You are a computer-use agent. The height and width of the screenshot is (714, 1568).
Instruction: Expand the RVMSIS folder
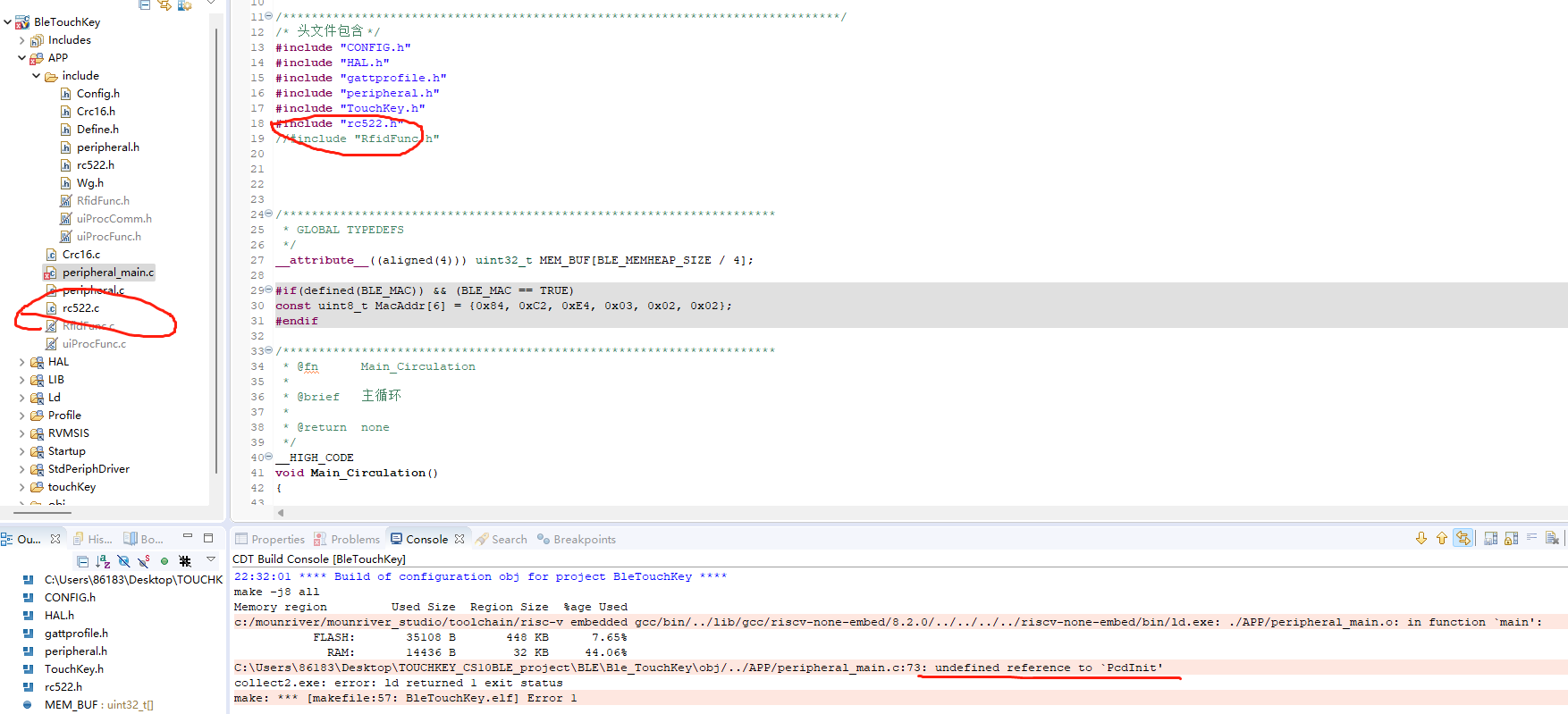(22, 433)
